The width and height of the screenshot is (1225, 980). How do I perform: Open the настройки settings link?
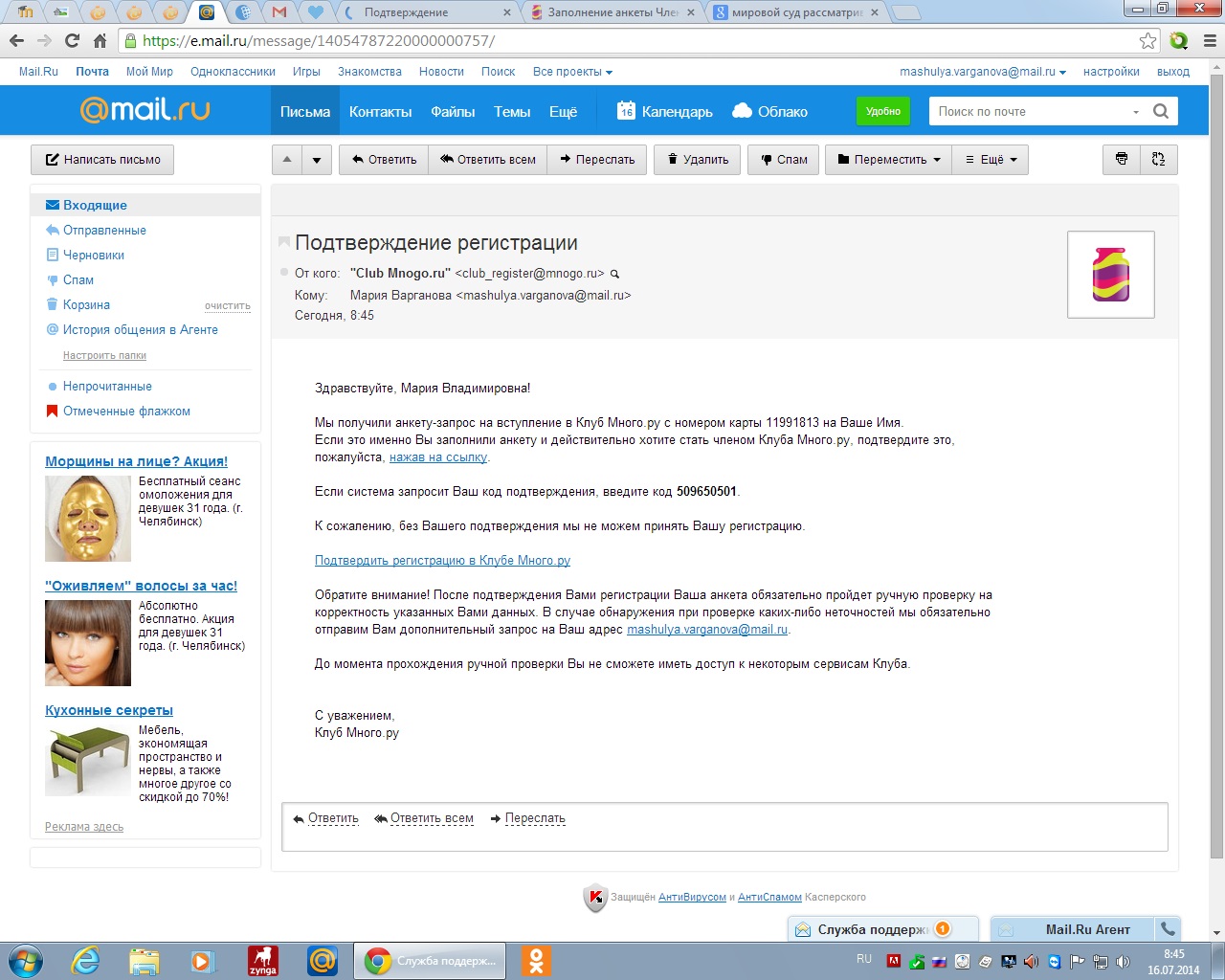point(1111,72)
